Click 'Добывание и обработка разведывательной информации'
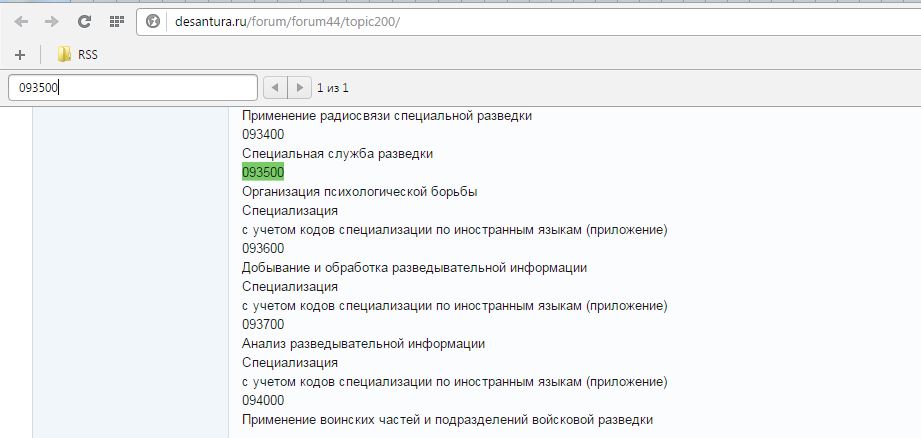The height and width of the screenshot is (438, 921). click(414, 267)
